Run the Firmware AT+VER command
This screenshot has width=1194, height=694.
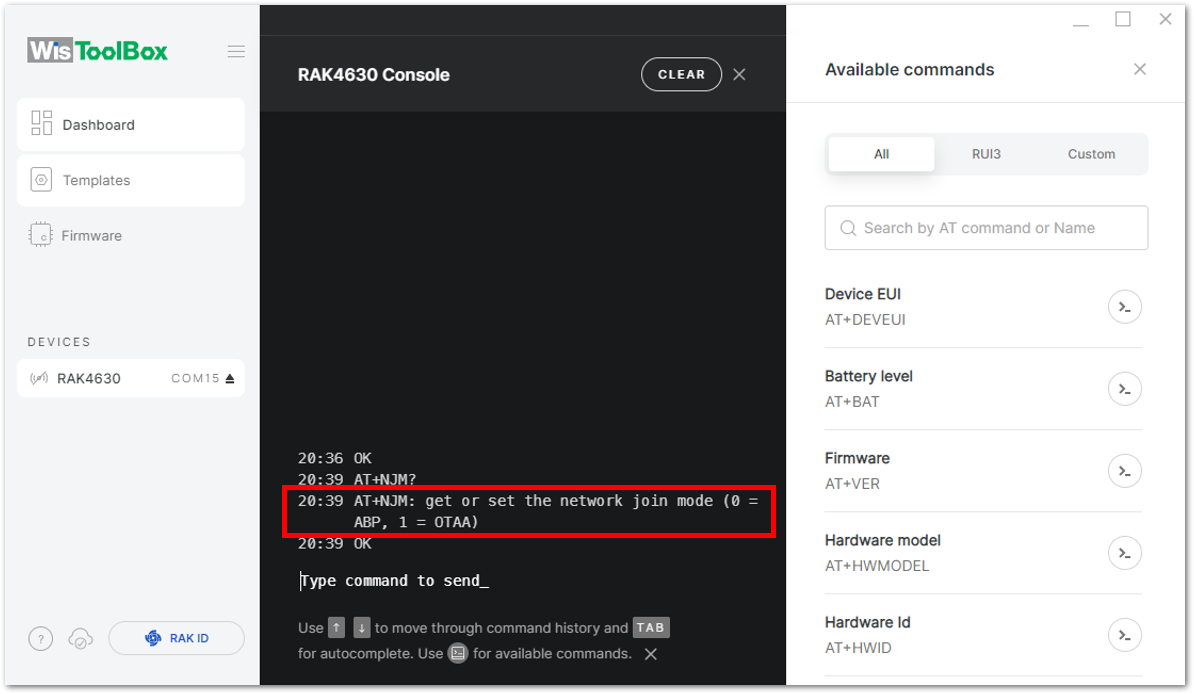click(1125, 472)
